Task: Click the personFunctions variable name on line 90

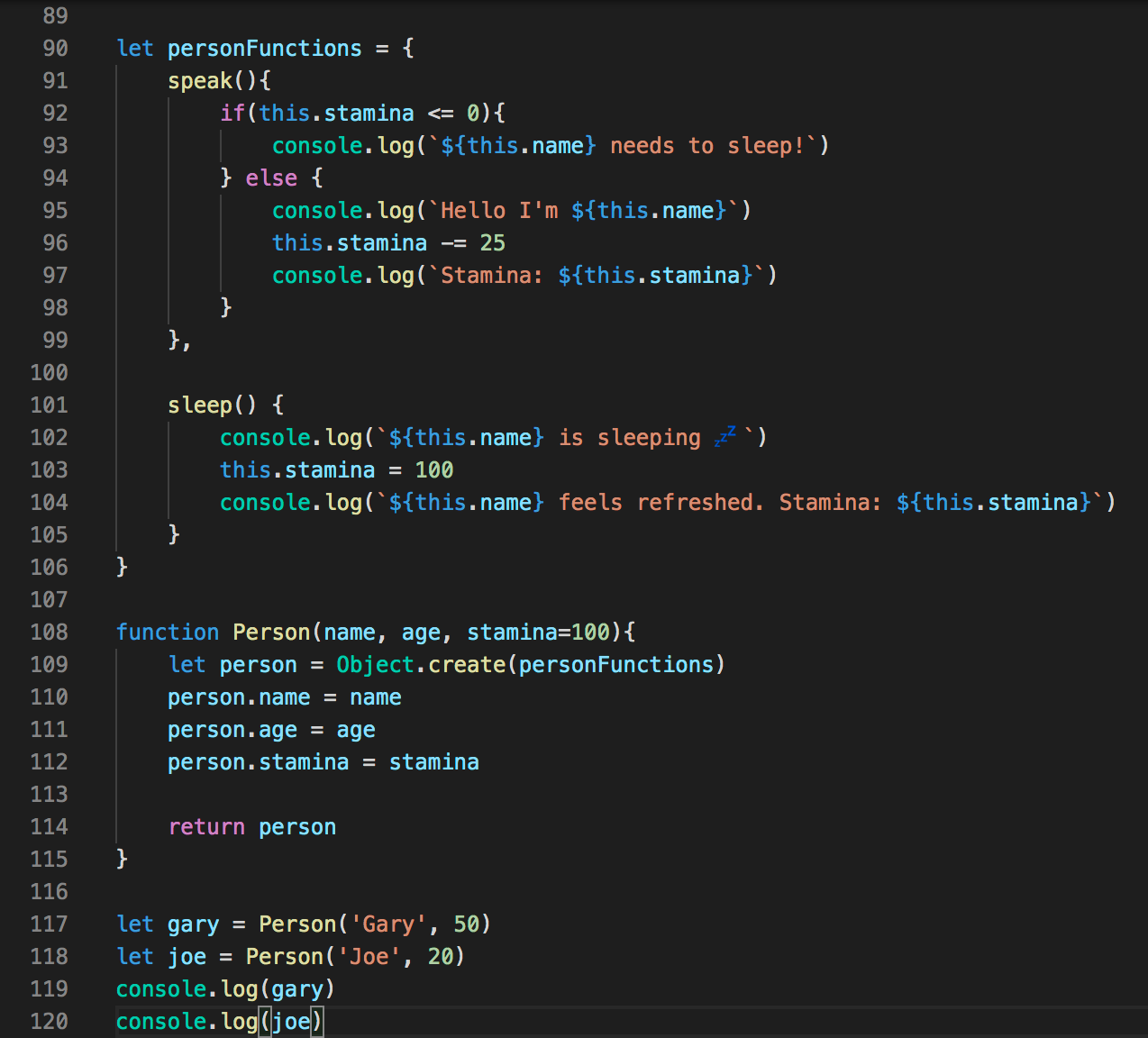Action: pyautogui.click(x=263, y=48)
